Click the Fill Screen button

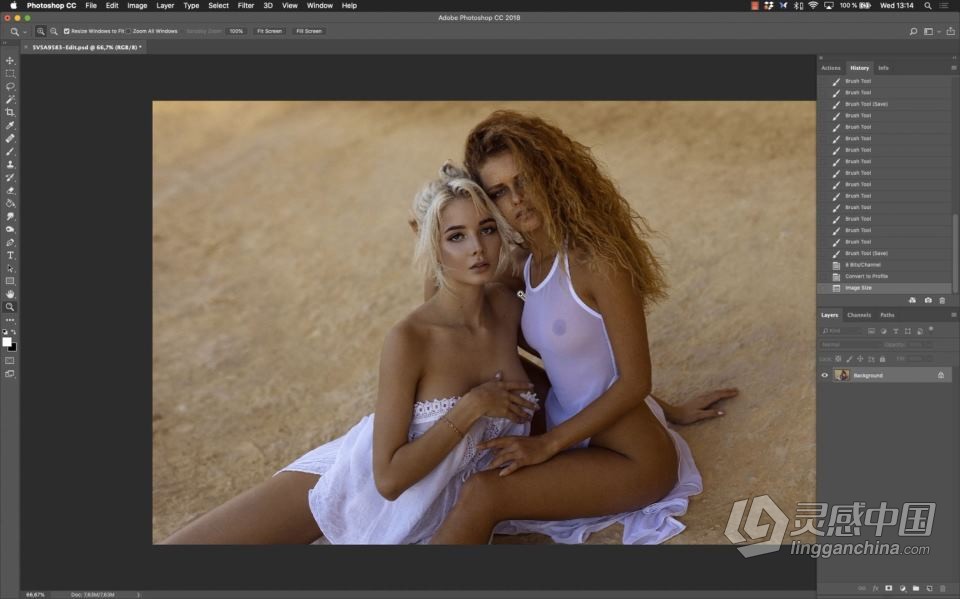pyautogui.click(x=308, y=31)
